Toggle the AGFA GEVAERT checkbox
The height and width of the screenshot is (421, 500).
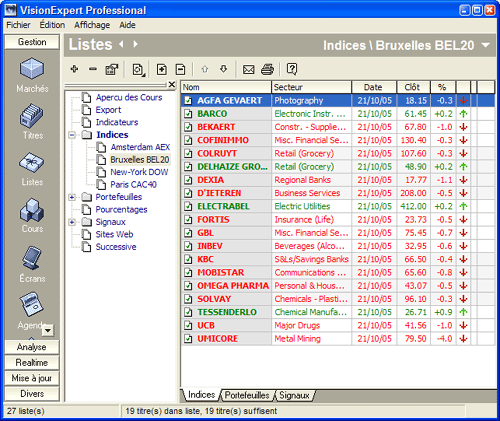pos(188,100)
